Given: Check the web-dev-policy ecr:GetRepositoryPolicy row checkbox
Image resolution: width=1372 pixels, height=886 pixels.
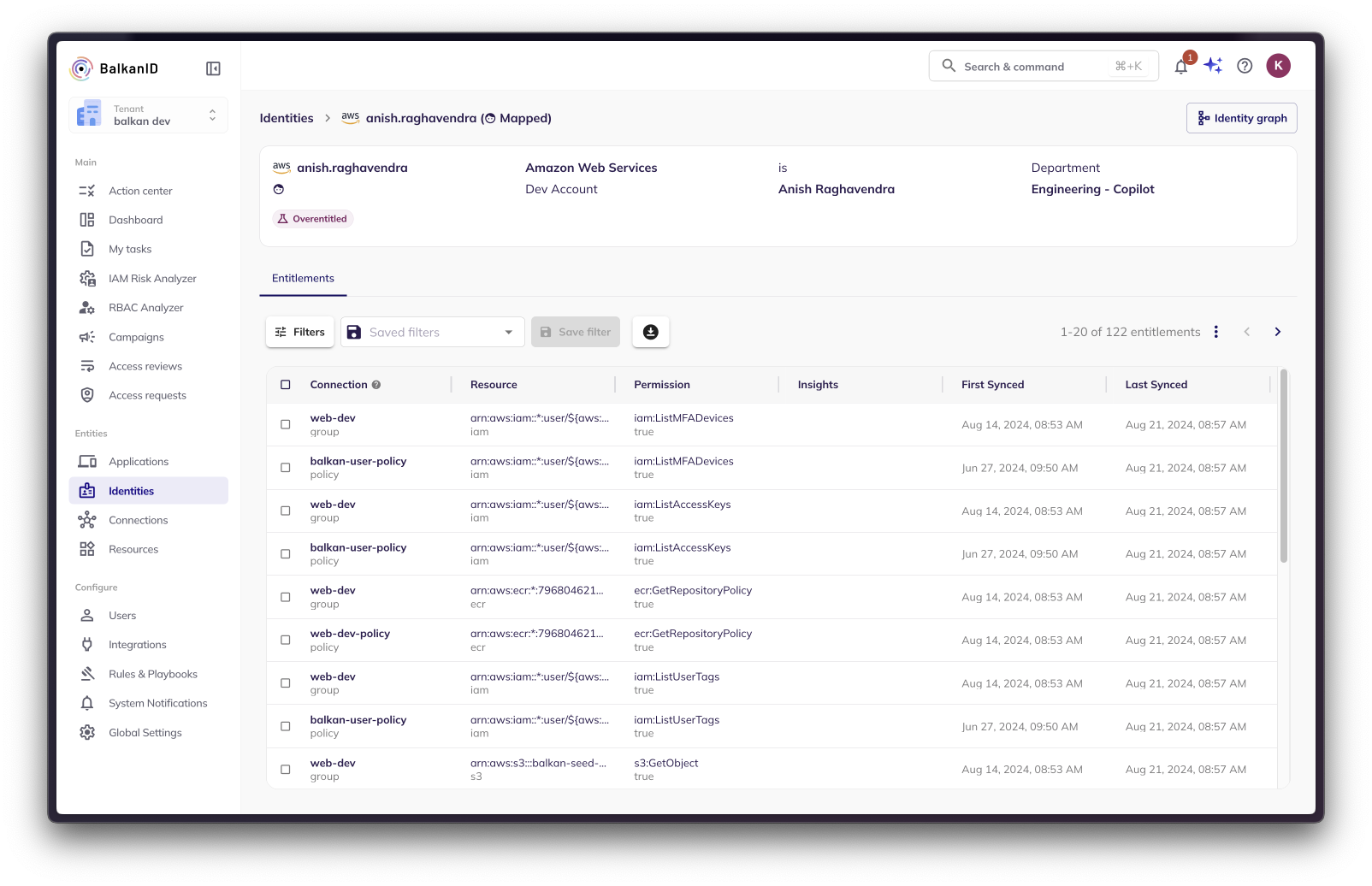Looking at the screenshot, I should [x=286, y=640].
